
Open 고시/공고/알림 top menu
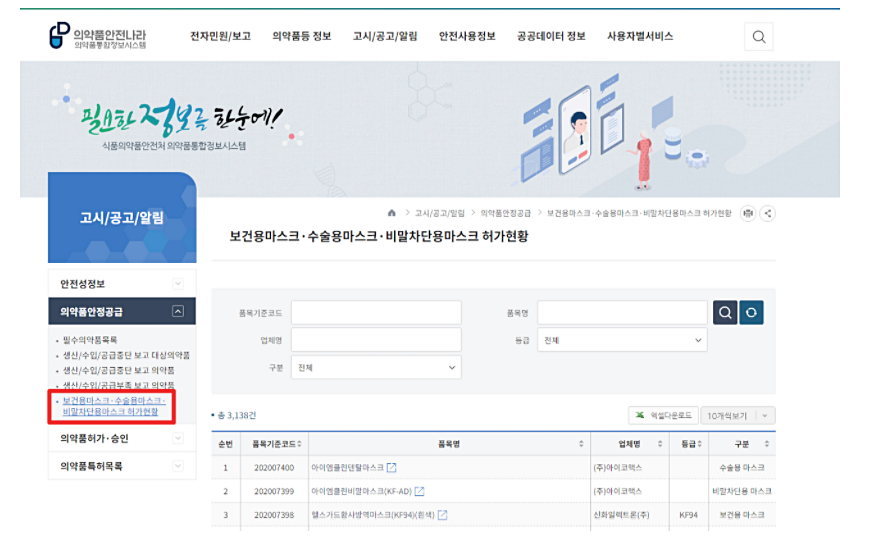[385, 37]
